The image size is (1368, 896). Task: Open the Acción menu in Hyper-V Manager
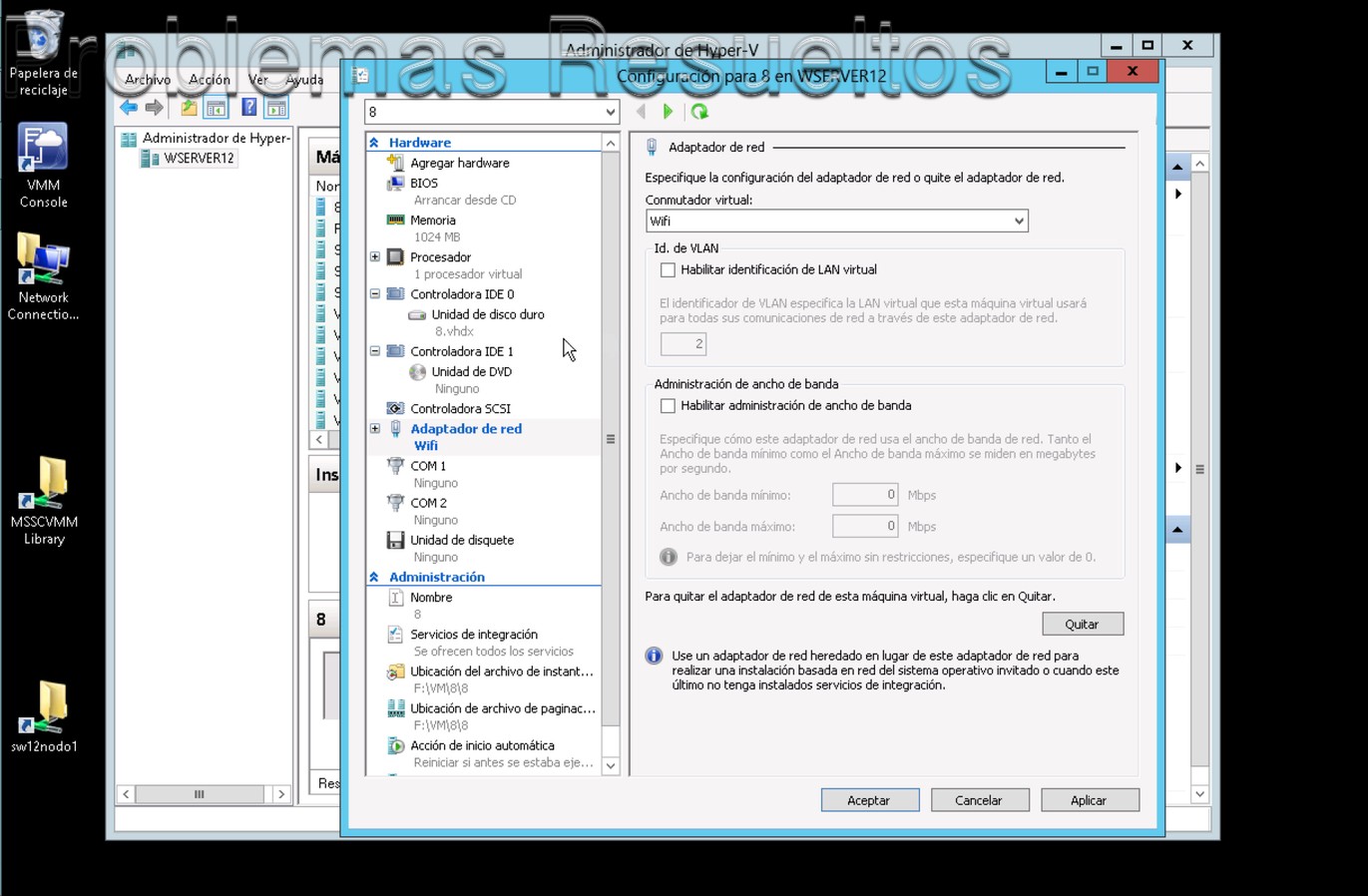210,80
